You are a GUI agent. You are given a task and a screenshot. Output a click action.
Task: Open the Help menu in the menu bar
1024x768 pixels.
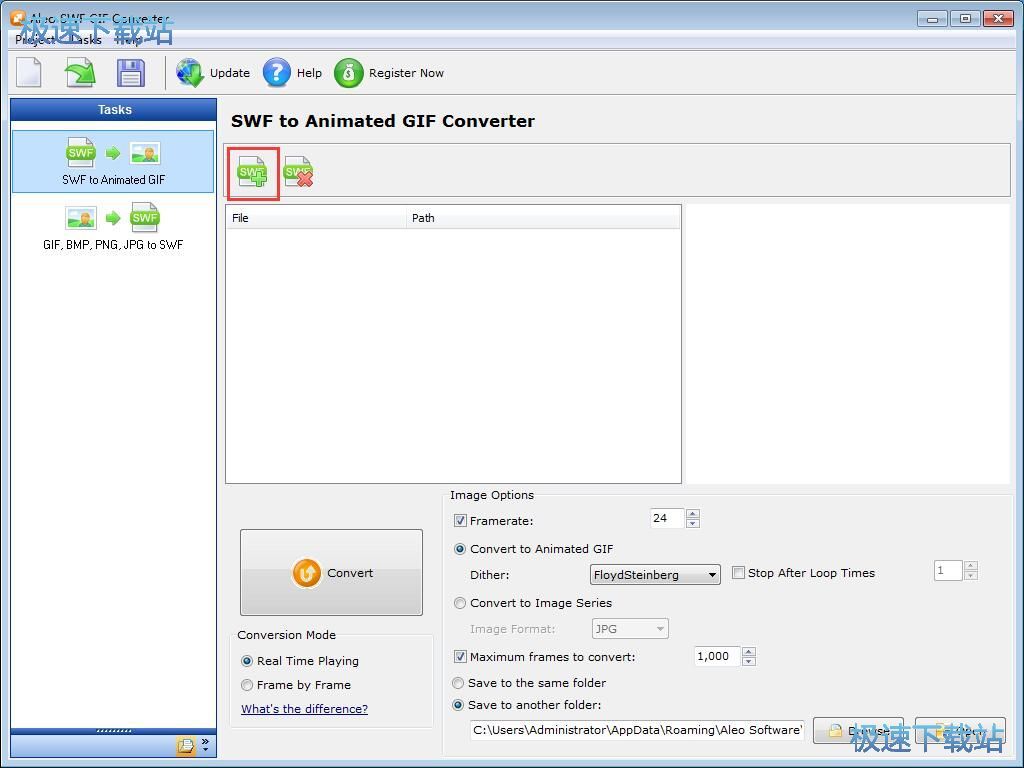point(129,40)
